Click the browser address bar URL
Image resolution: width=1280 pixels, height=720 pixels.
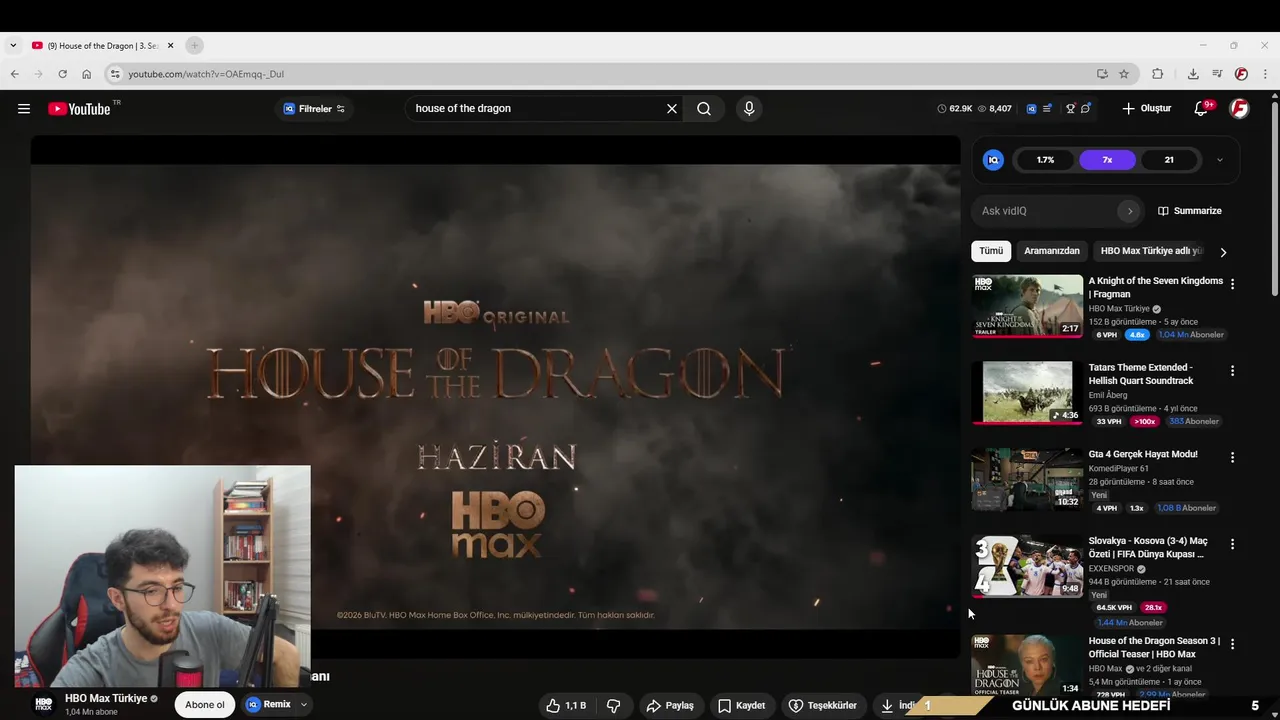(x=206, y=74)
